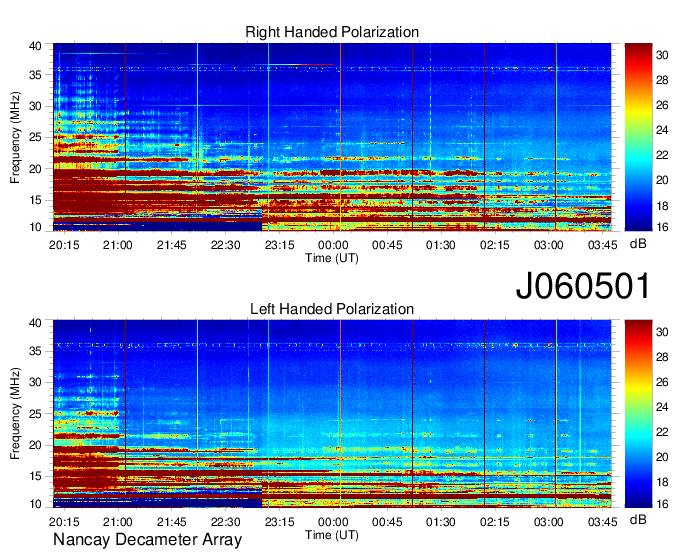Screen dimensions: 680x552
Task: Click the 03:45 time tick of the bottom plot
Action: pos(603,522)
